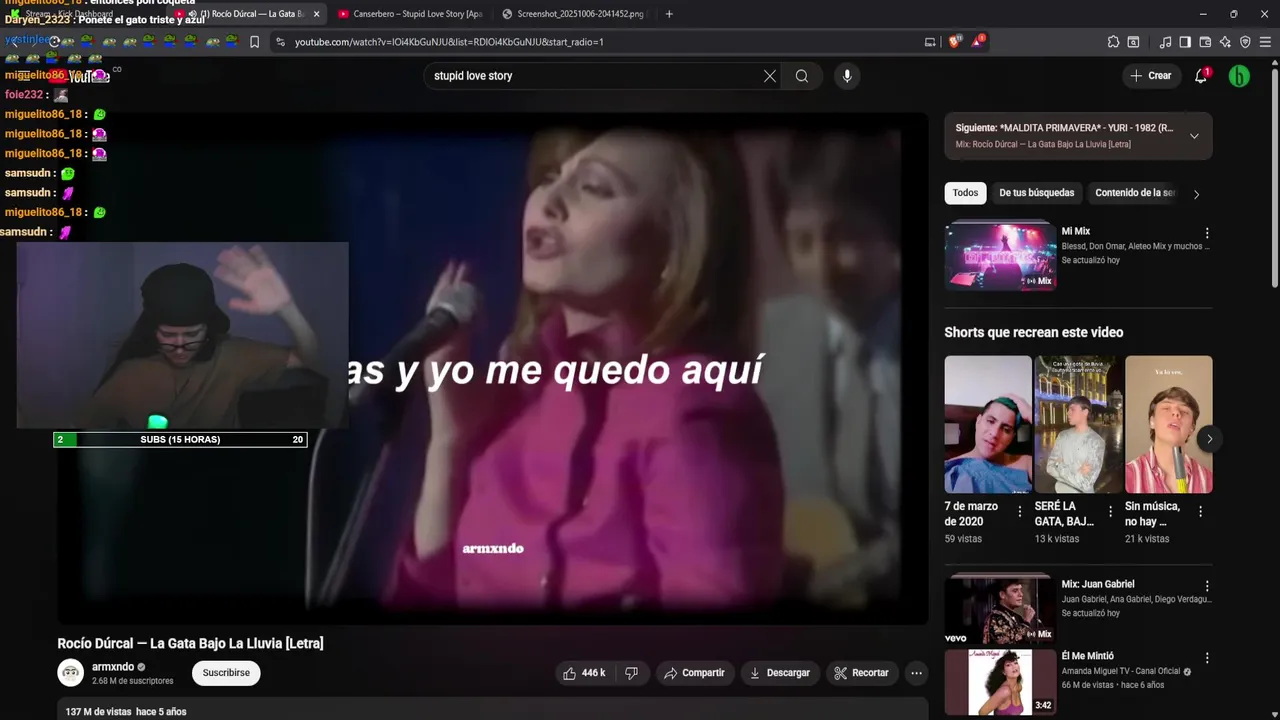The width and height of the screenshot is (1280, 720).
Task: Open YouTube notifications bell
Action: click(1201, 76)
